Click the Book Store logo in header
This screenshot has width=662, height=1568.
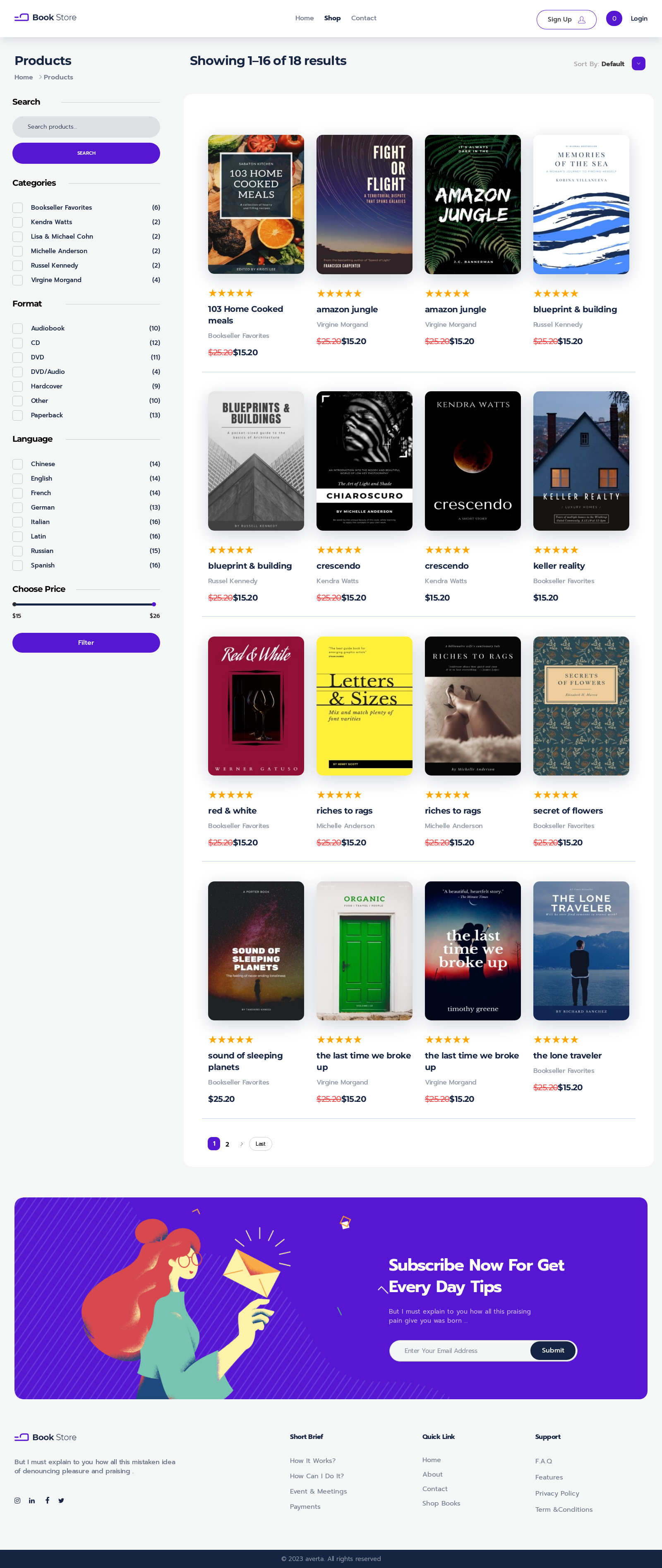click(46, 18)
